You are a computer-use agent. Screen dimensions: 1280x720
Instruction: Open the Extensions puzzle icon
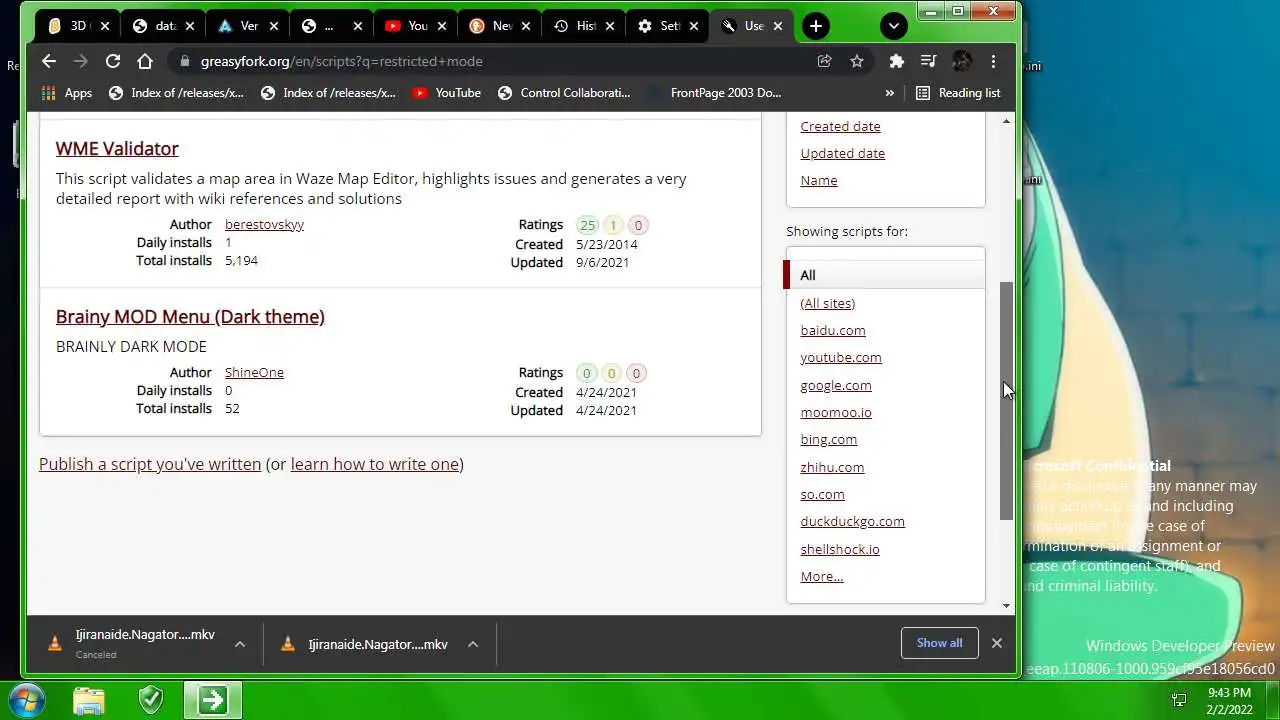[897, 61]
